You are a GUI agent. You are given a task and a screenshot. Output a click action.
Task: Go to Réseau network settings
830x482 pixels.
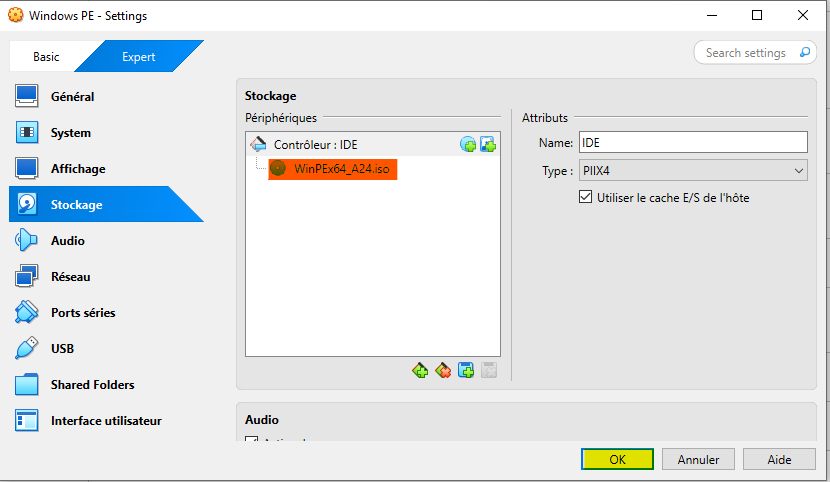click(x=71, y=277)
